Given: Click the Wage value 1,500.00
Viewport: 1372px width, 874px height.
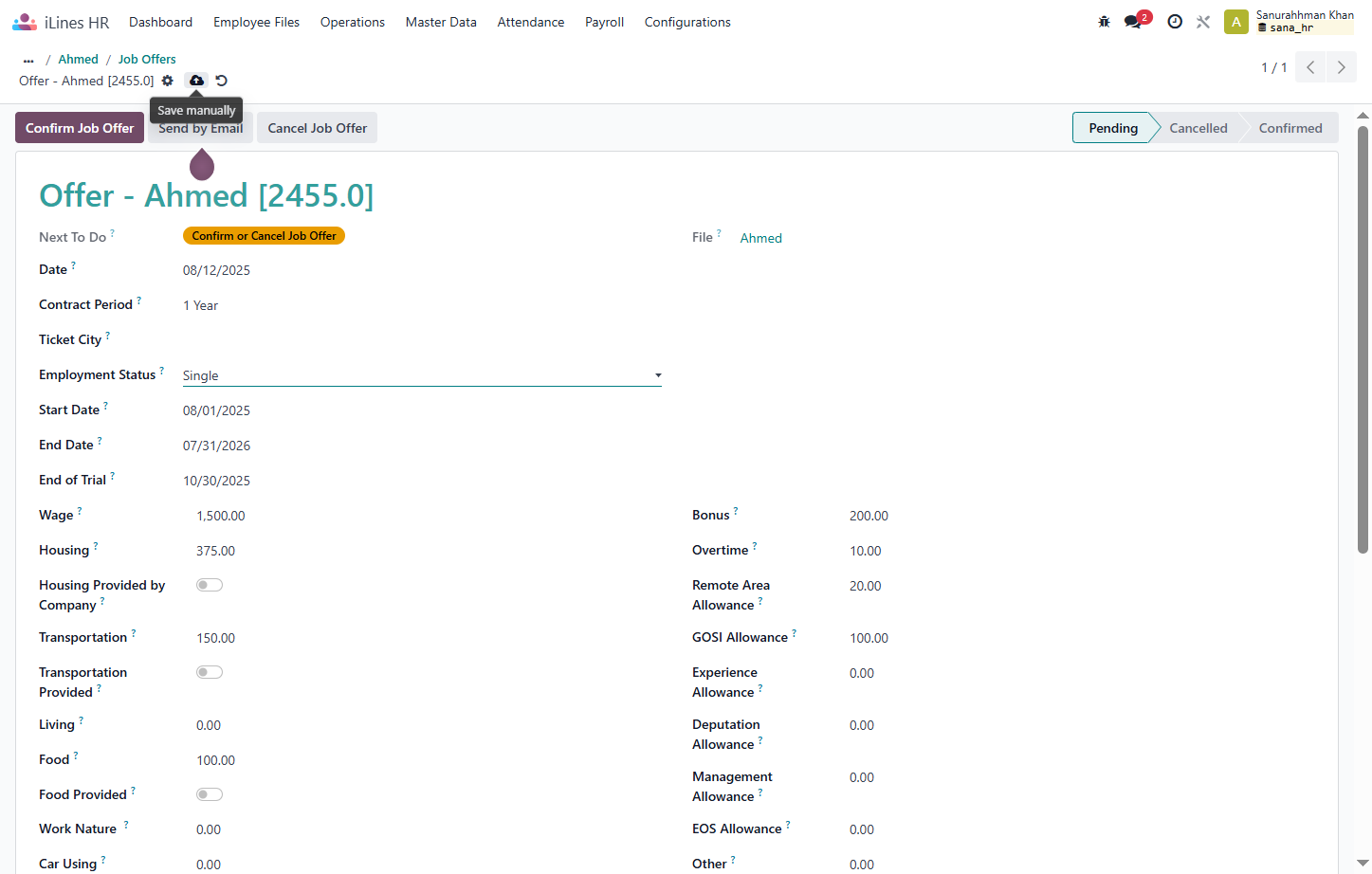Looking at the screenshot, I should point(221,517).
